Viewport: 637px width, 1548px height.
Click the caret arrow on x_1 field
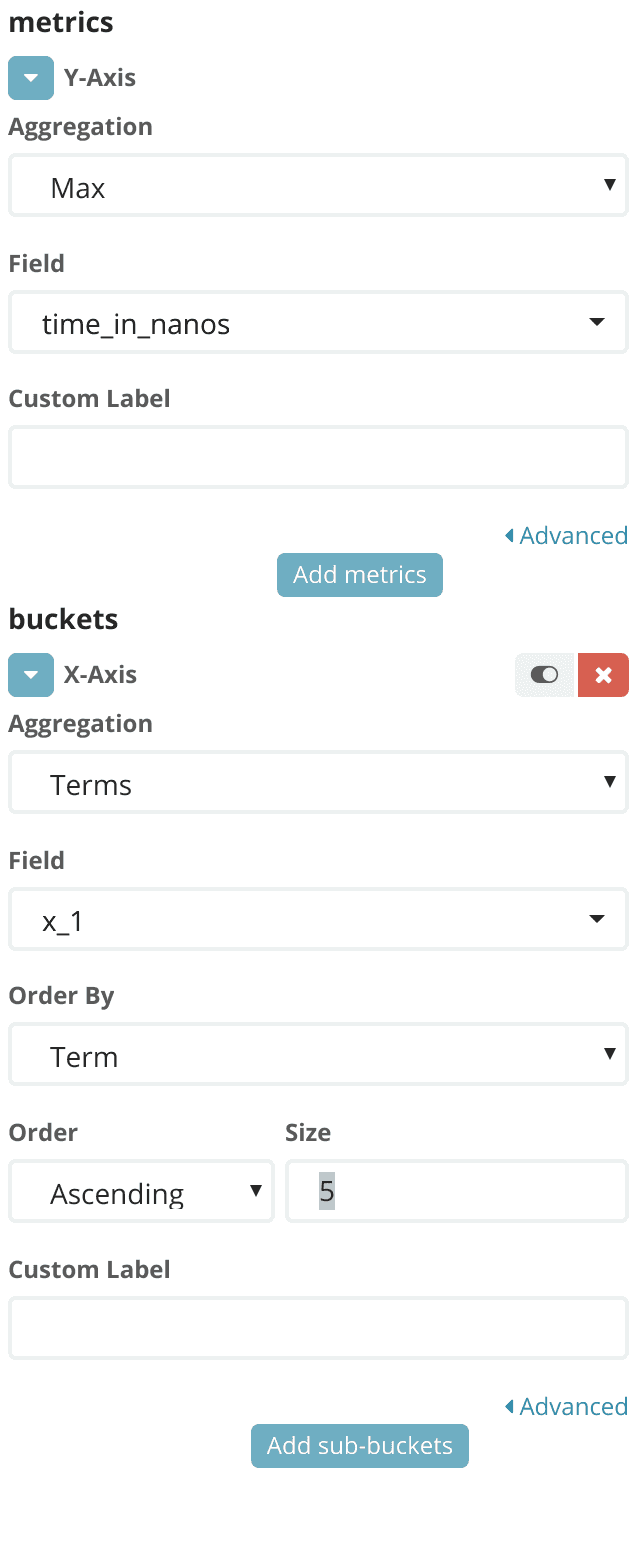point(597,920)
